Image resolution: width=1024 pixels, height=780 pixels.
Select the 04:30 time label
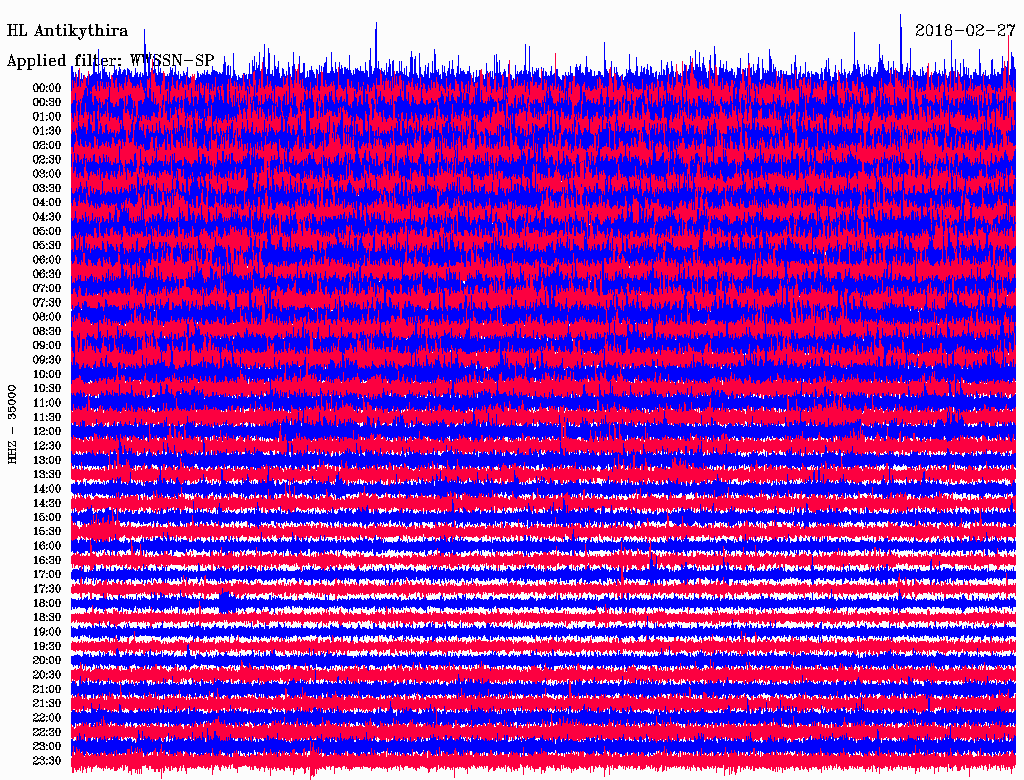click(47, 217)
